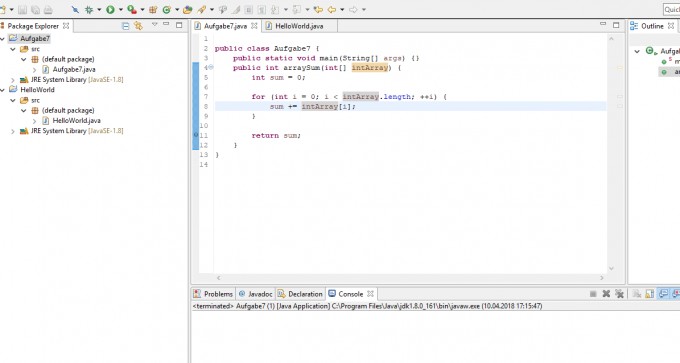Screen dimensions: 680x363
Task: Select the HelloWorld project
Action: pos(37,90)
